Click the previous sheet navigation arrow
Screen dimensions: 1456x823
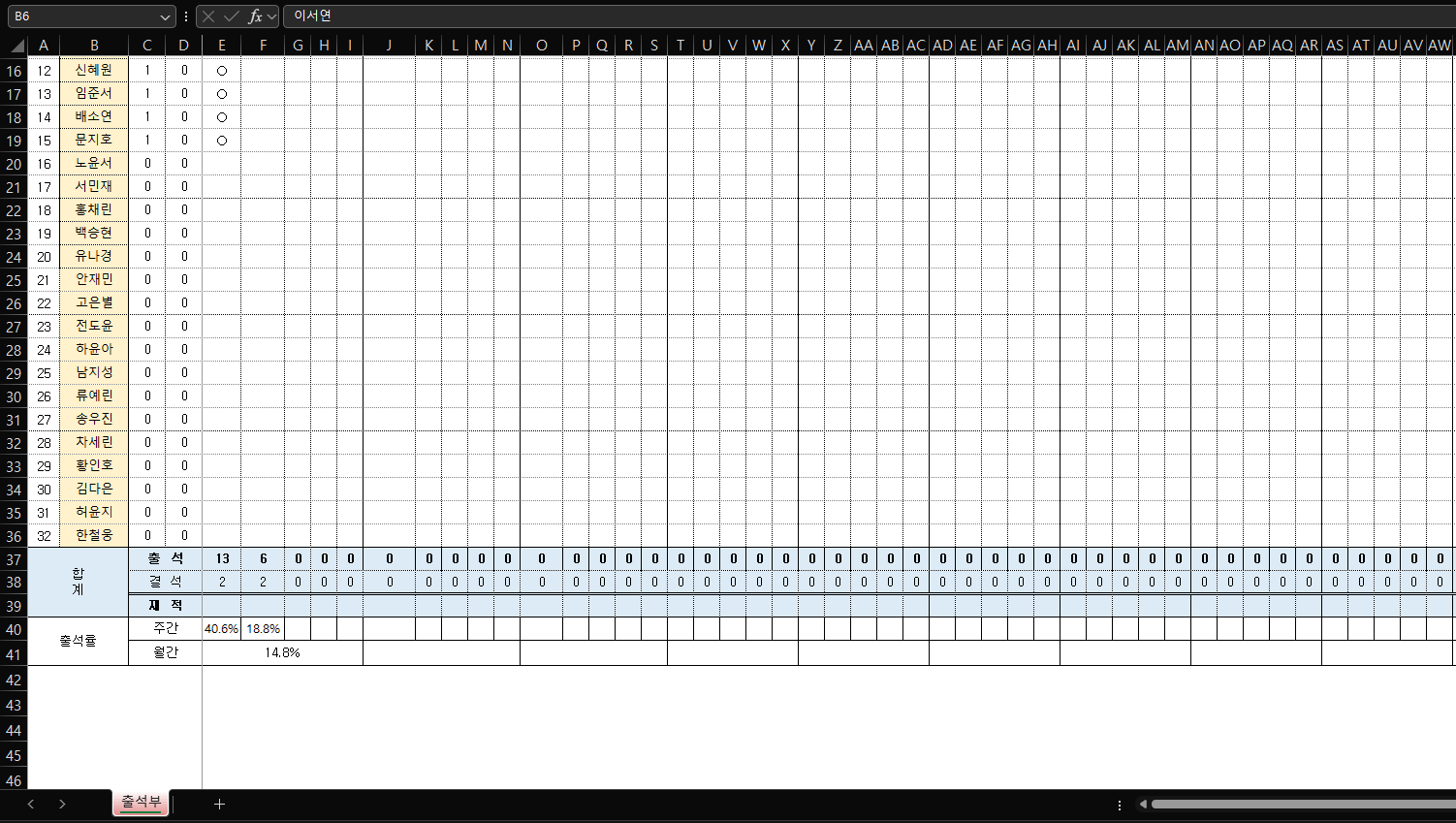pos(31,804)
